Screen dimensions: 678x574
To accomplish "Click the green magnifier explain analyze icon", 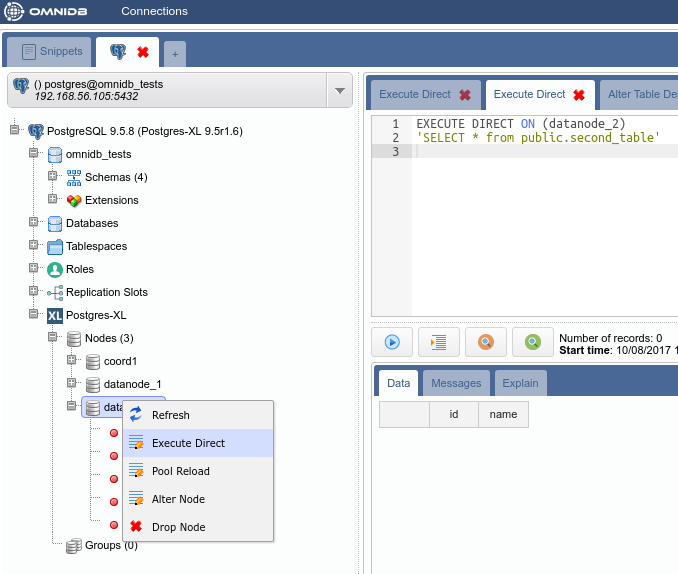I will tap(533, 342).
